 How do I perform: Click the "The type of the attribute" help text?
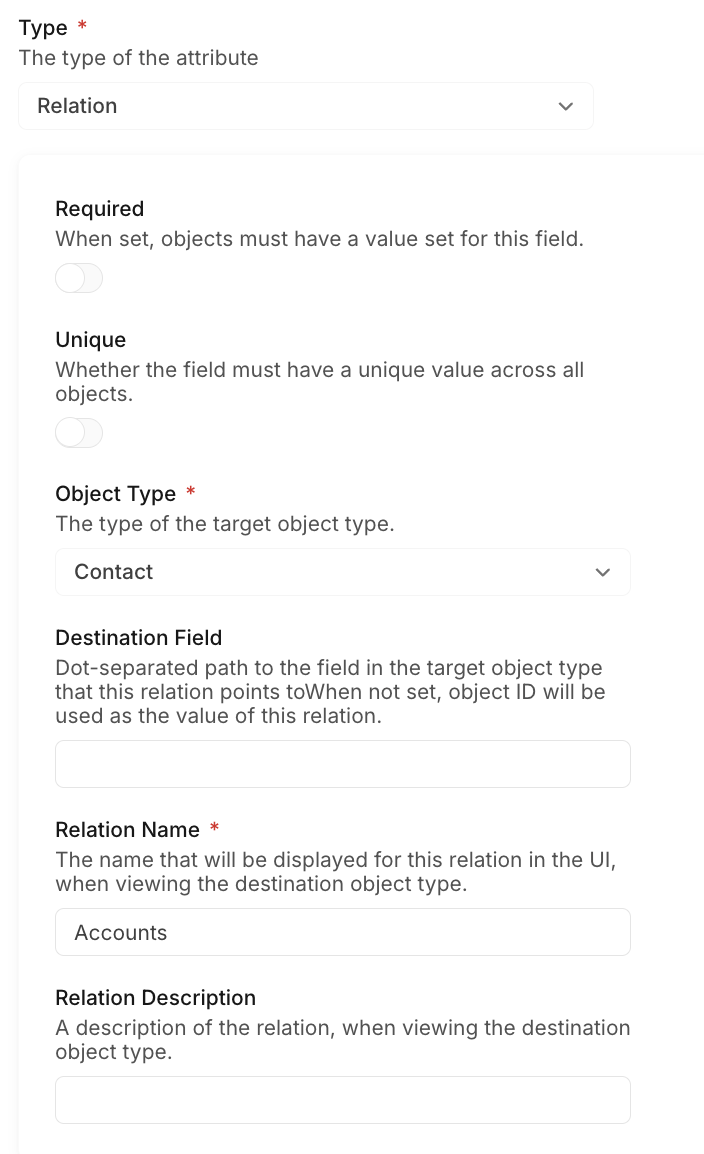coord(138,58)
